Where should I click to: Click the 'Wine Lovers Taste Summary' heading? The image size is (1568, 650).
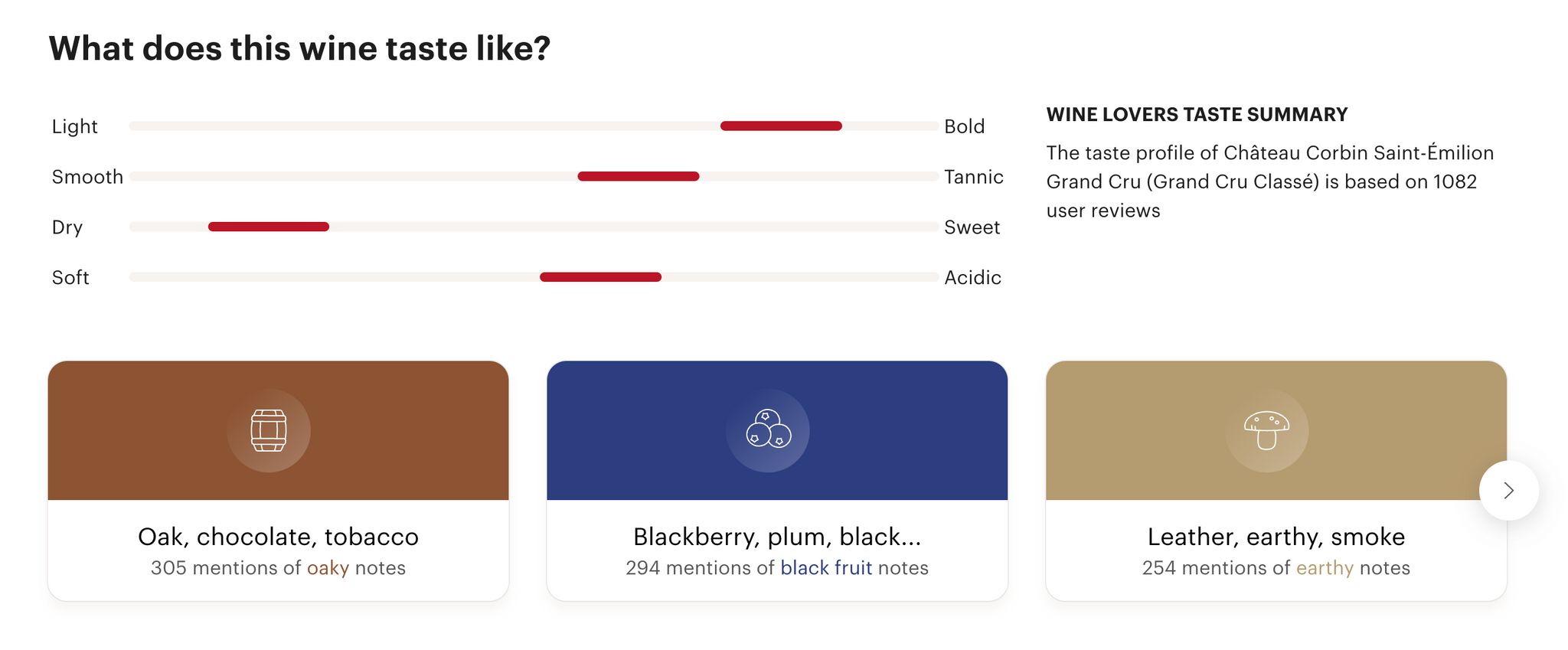click(x=1197, y=115)
